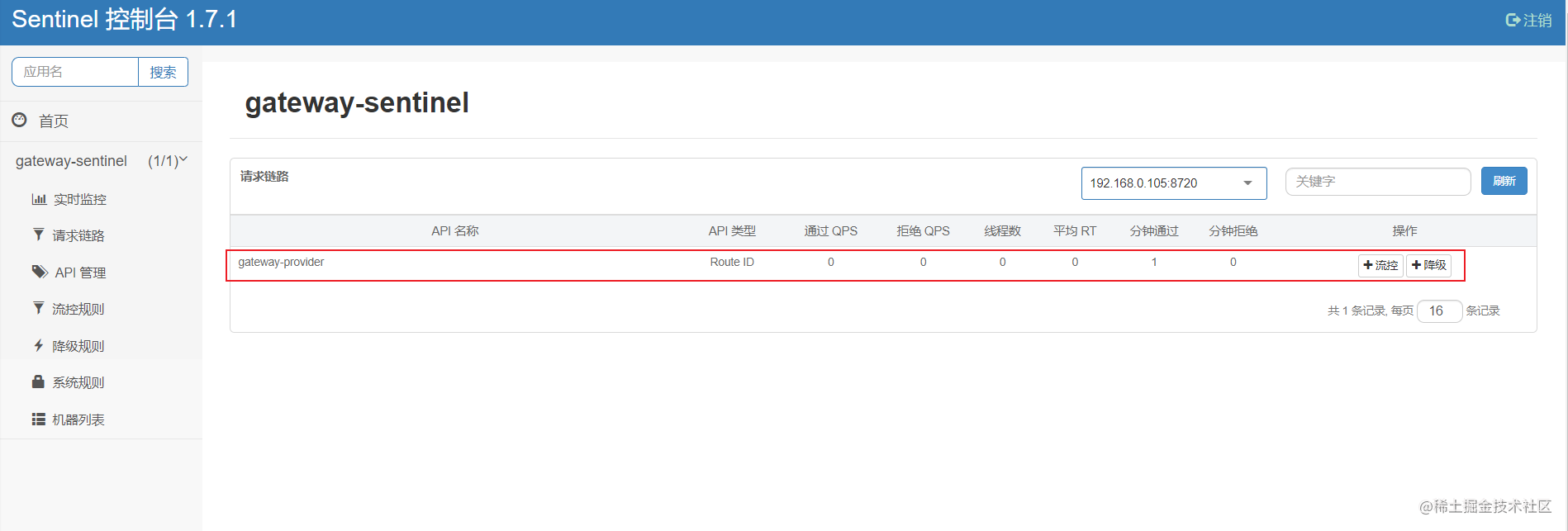Screen dimensions: 1568x531
Task: Click the page size field showing 16
Action: click(x=1439, y=311)
